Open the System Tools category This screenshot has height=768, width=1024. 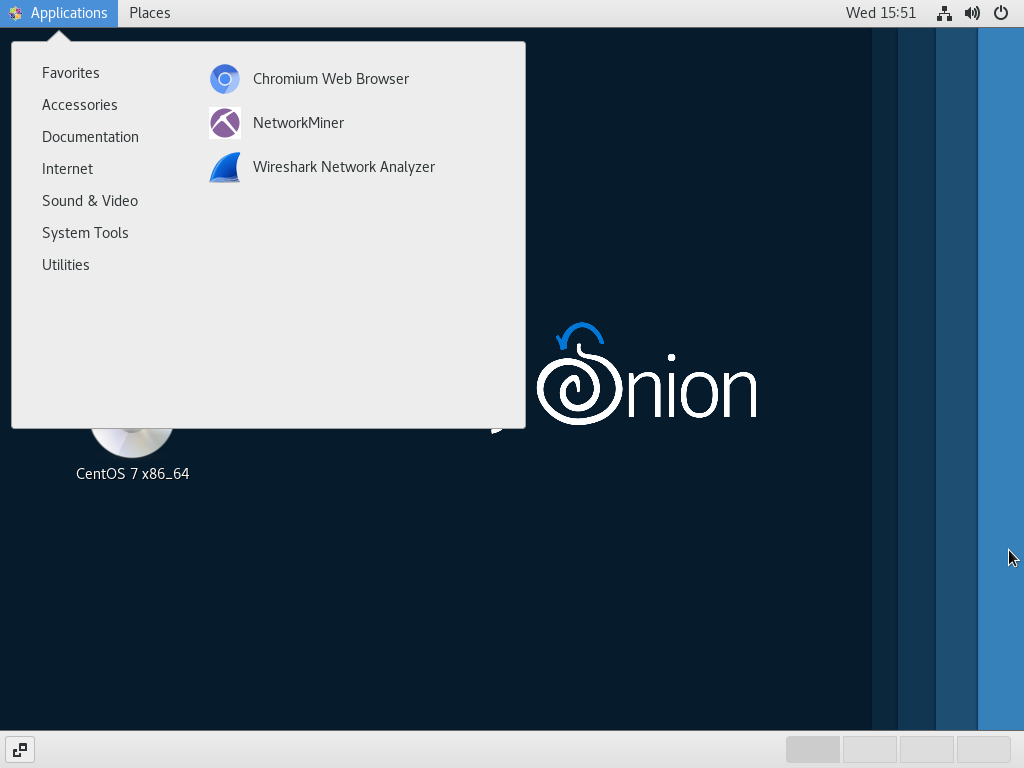[x=85, y=232]
